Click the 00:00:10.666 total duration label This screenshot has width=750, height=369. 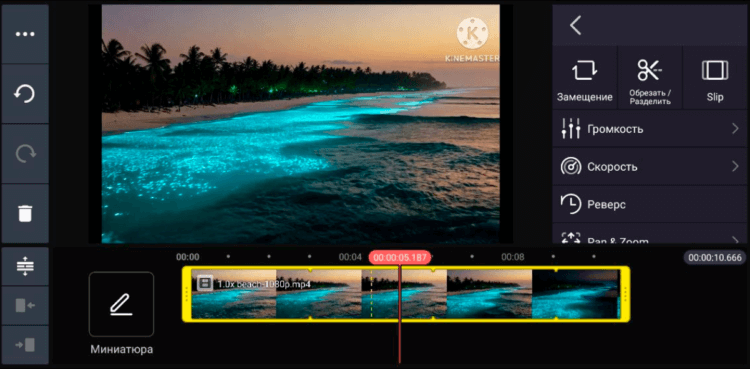(x=715, y=257)
